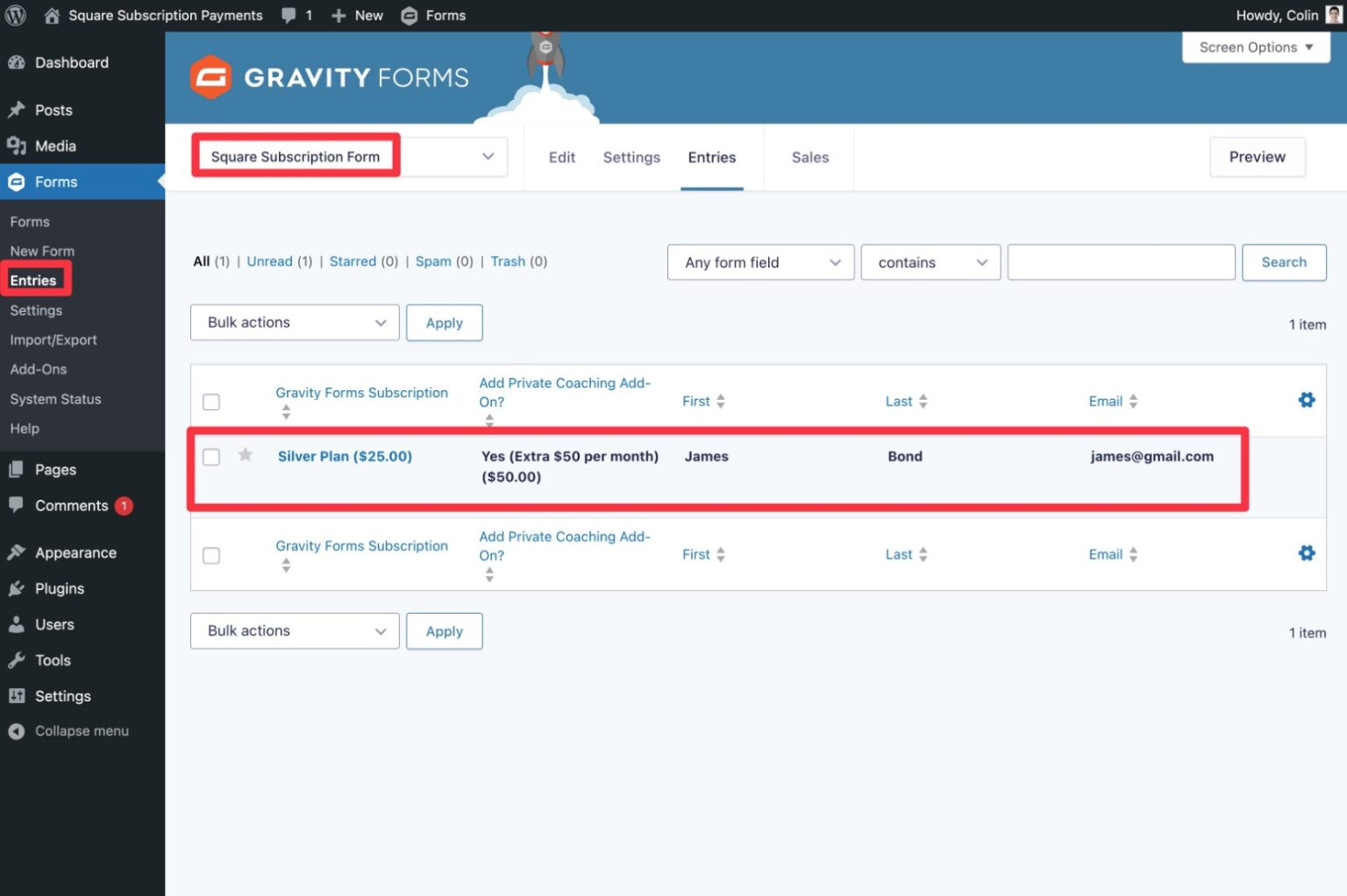
Task: Select the bulk select-all checkbox in the header
Action: tap(211, 401)
